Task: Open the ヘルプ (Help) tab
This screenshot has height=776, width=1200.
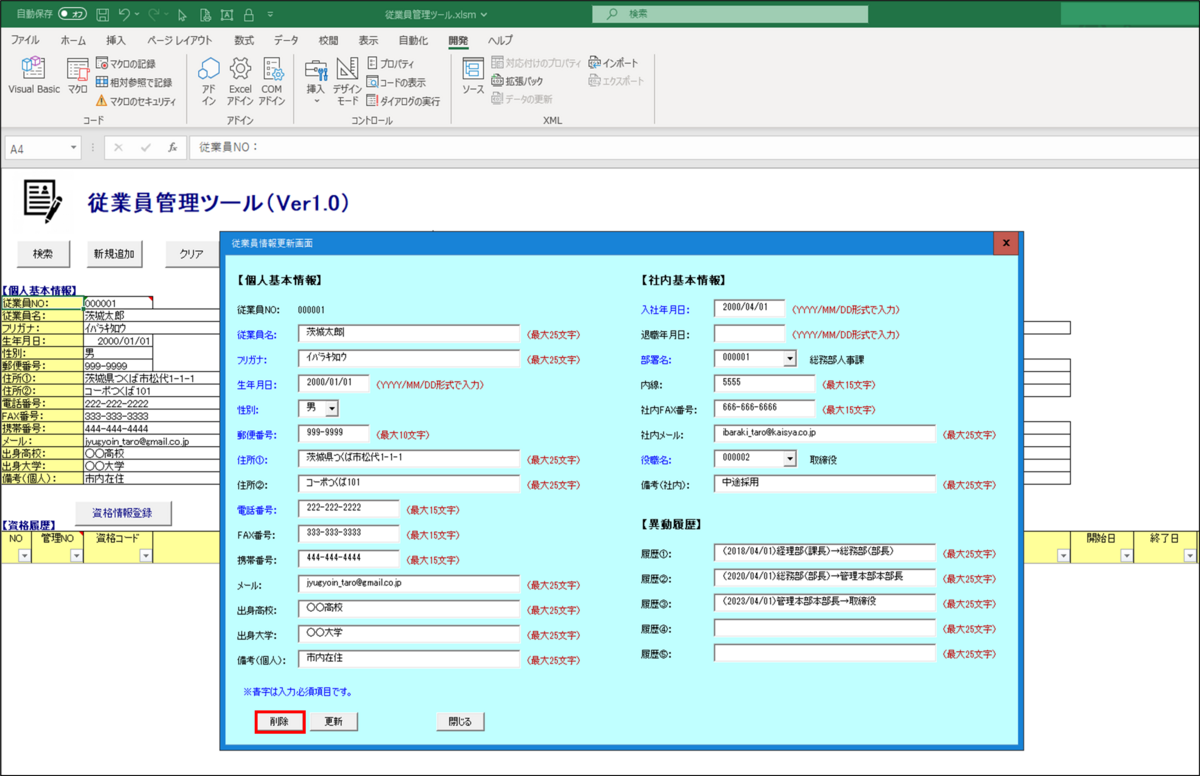Action: tap(500, 40)
